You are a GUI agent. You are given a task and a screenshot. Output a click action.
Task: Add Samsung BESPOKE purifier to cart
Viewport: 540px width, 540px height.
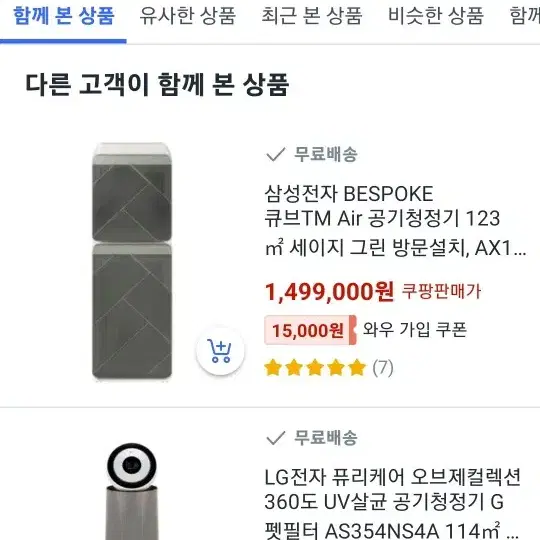[x=220, y=351]
